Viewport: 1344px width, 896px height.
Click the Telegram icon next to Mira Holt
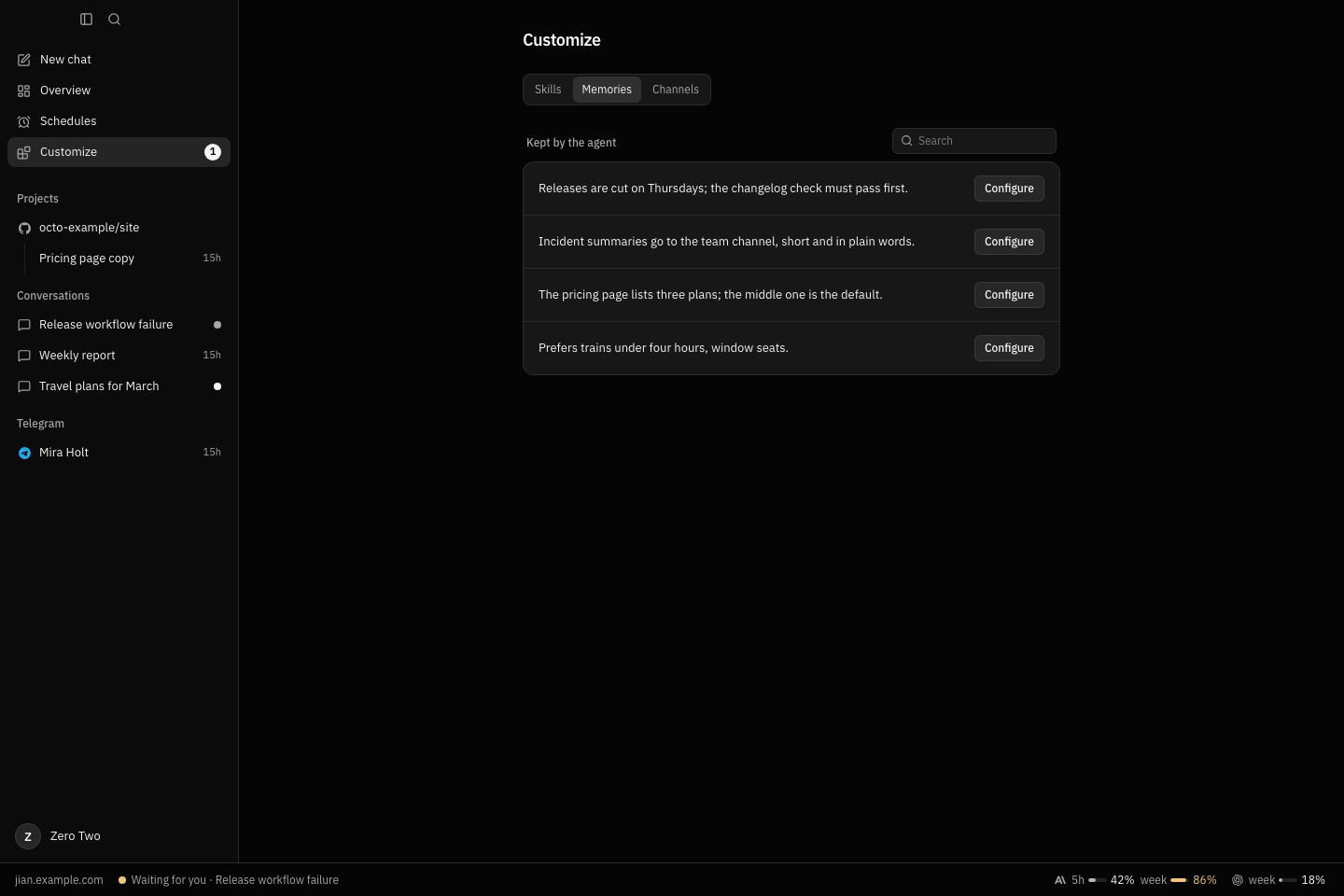coord(24,453)
